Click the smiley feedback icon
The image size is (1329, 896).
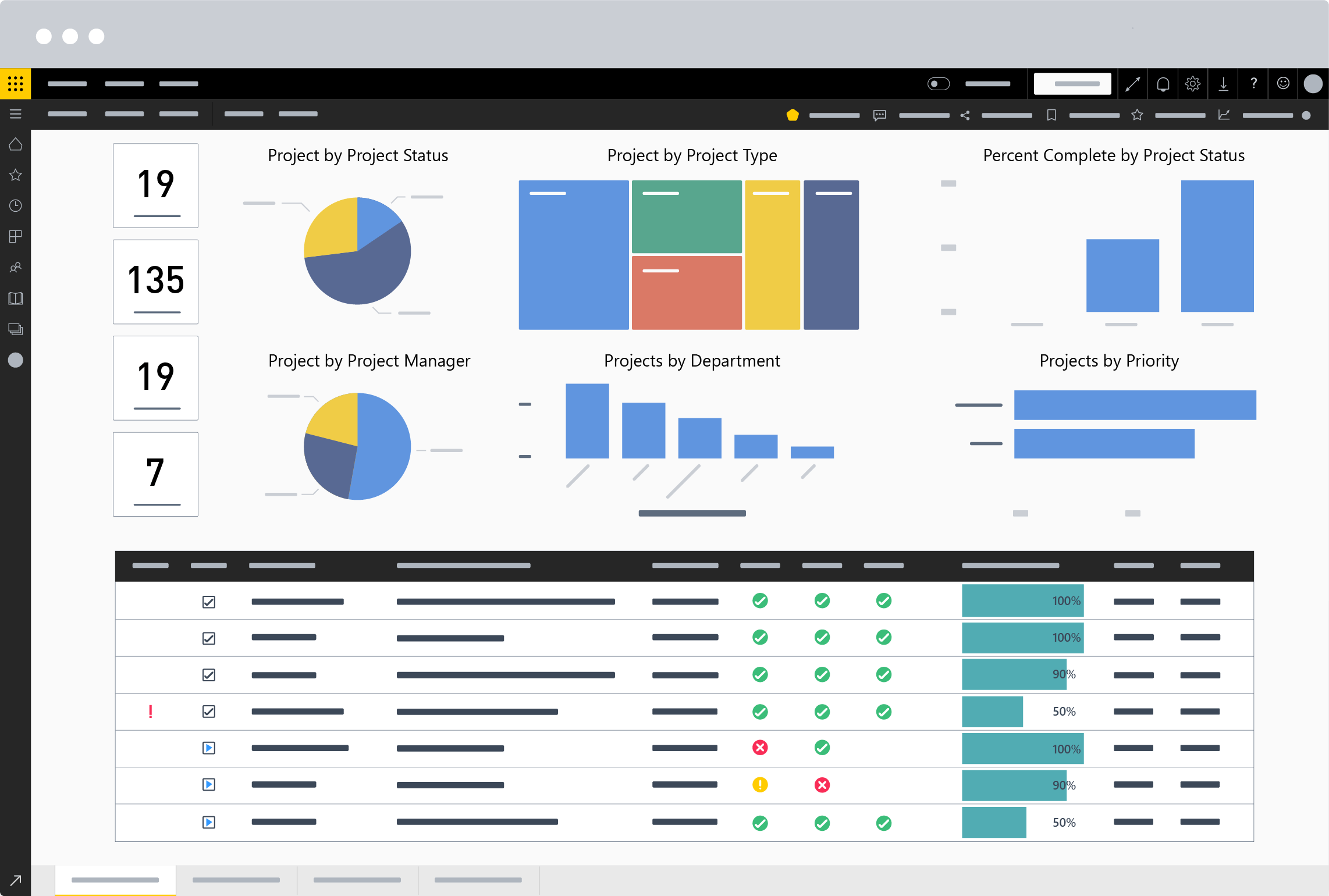pyautogui.click(x=1283, y=84)
